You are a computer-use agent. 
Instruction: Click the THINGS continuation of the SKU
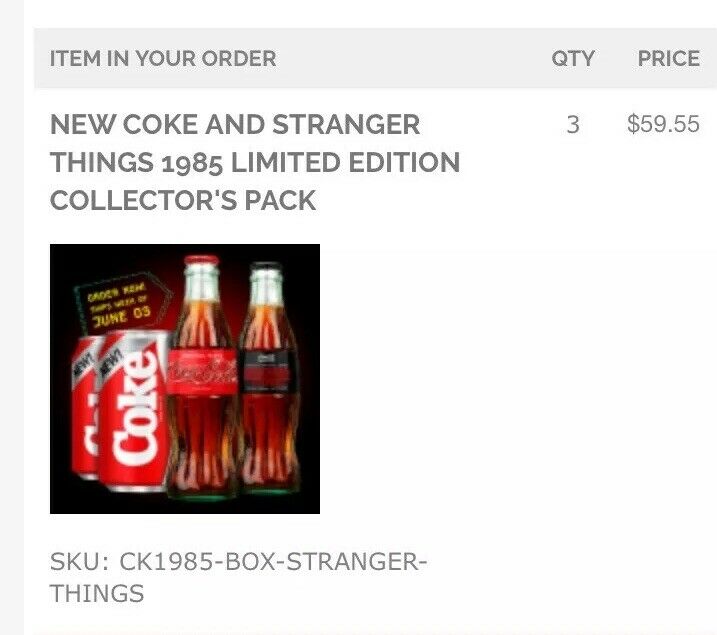click(x=97, y=593)
